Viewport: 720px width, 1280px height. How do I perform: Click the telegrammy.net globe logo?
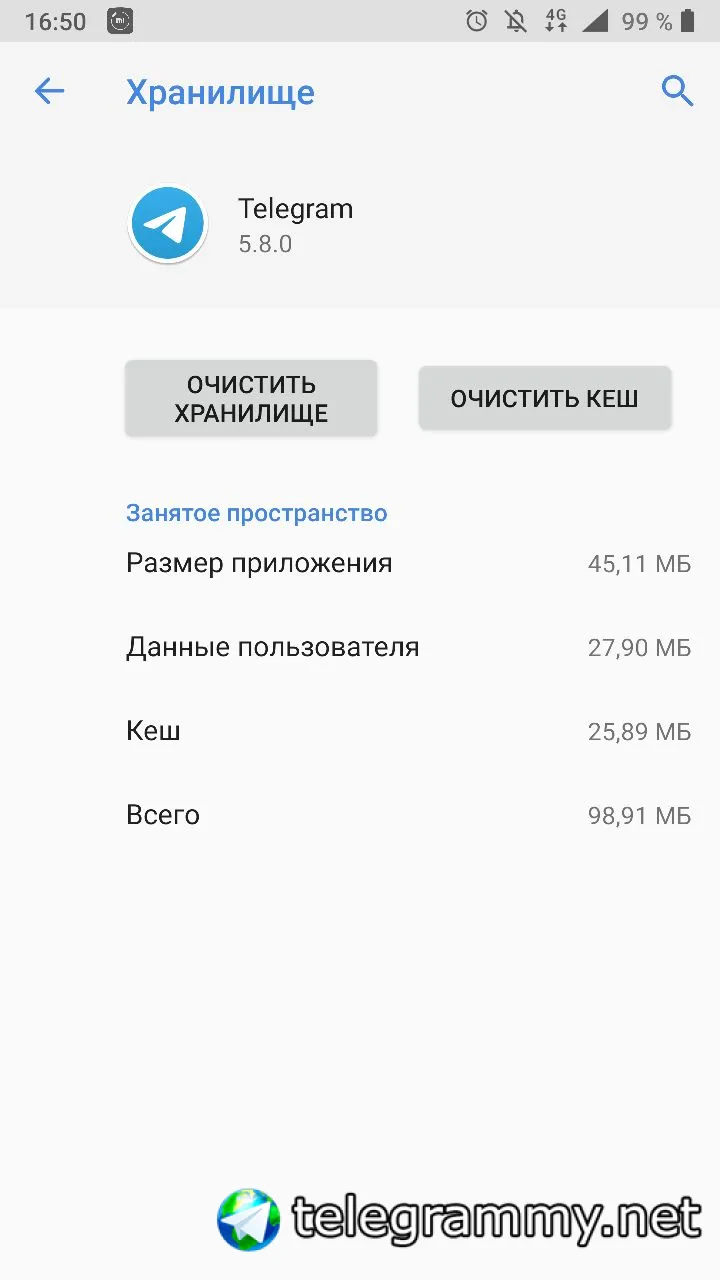coord(248,1220)
